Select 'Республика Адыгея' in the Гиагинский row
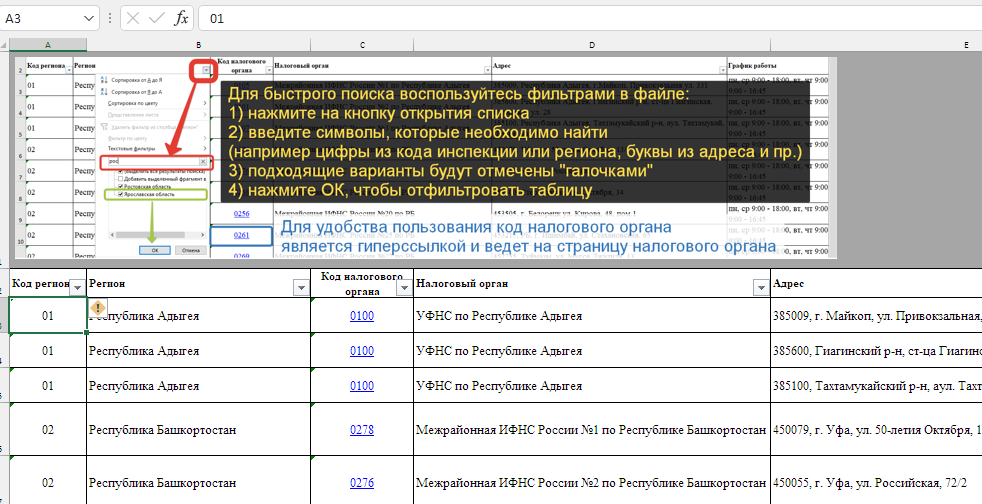Viewport: 982px width, 504px height. click(144, 351)
